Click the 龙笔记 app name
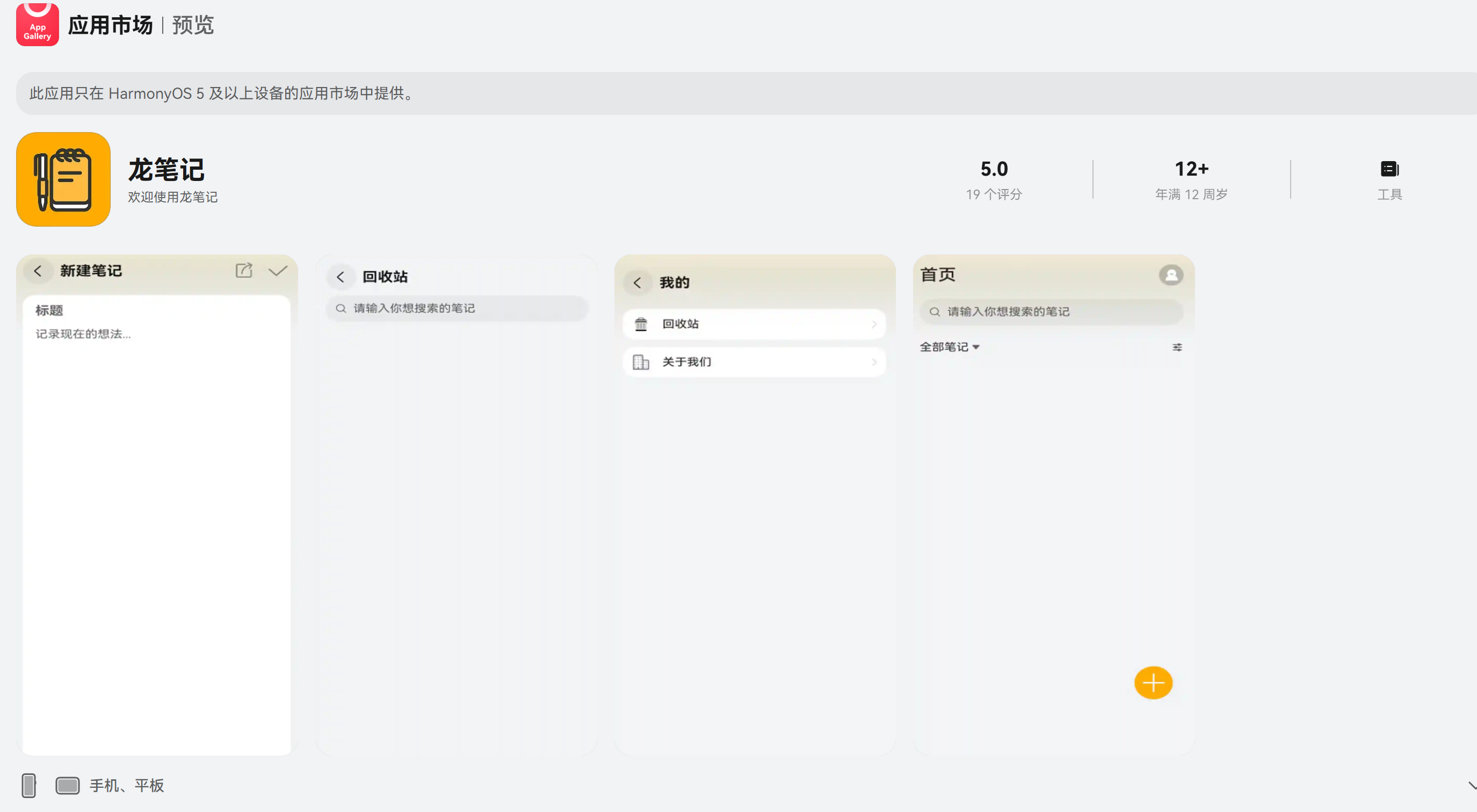 (x=166, y=170)
